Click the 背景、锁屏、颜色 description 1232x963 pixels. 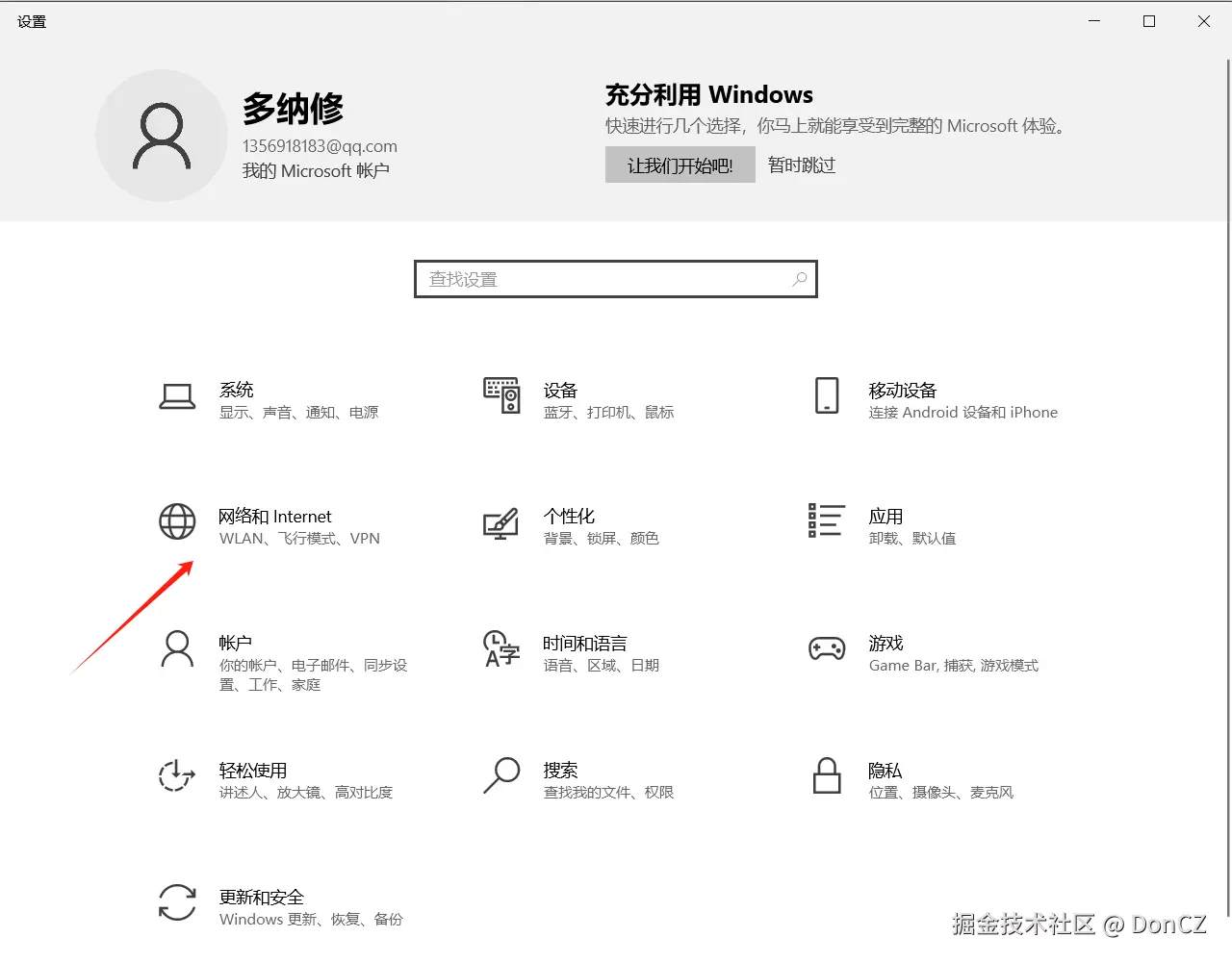pos(602,539)
